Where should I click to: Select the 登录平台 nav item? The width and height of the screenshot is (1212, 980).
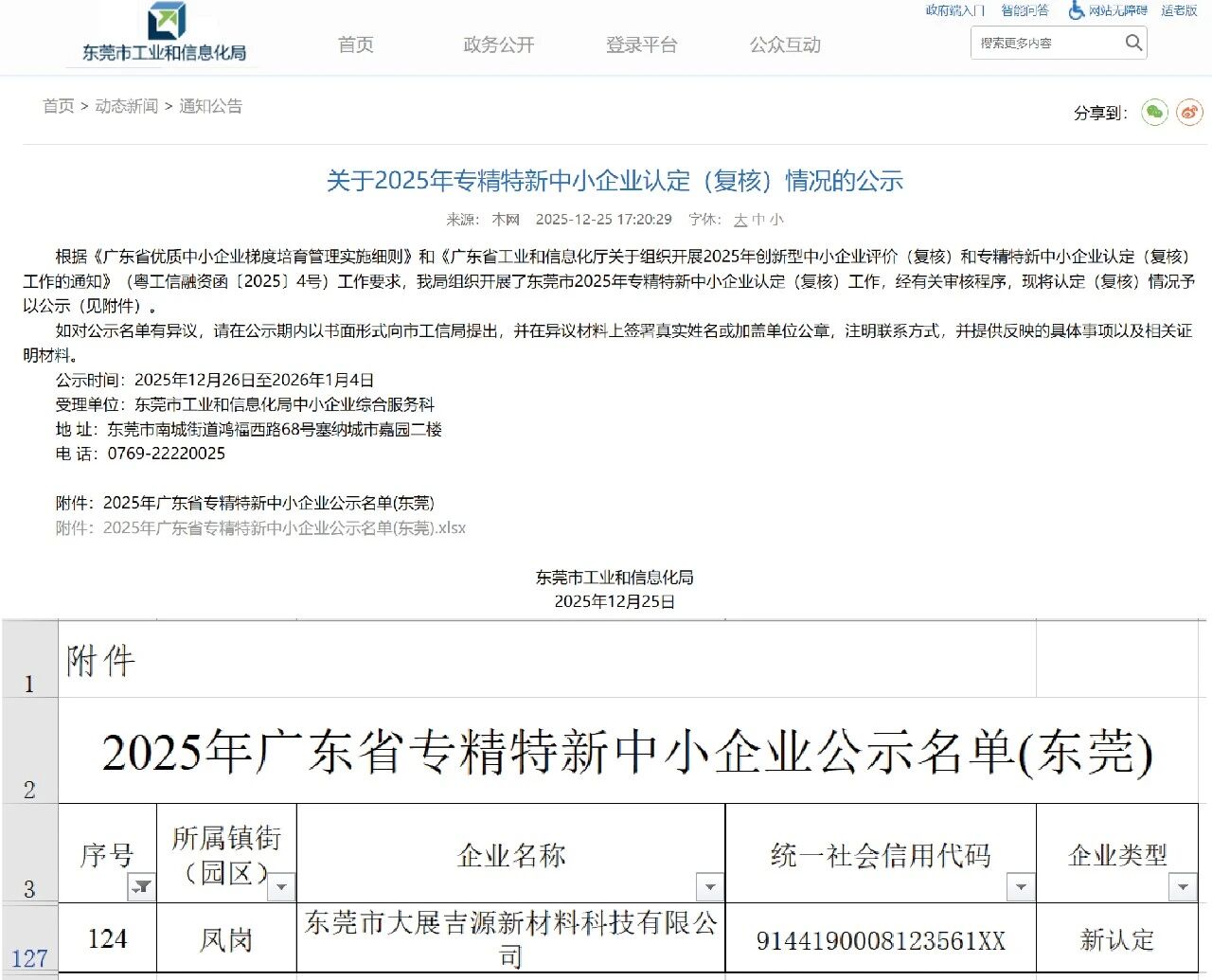pyautogui.click(x=641, y=45)
